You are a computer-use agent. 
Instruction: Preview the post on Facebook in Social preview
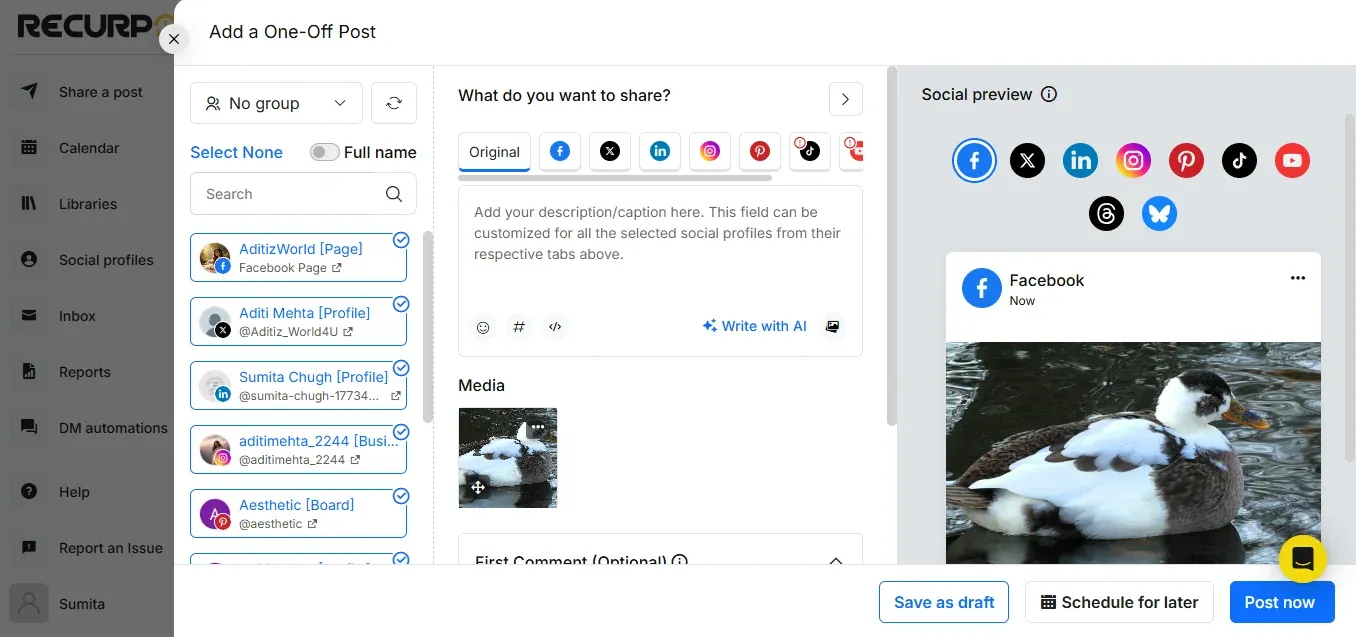tap(974, 160)
